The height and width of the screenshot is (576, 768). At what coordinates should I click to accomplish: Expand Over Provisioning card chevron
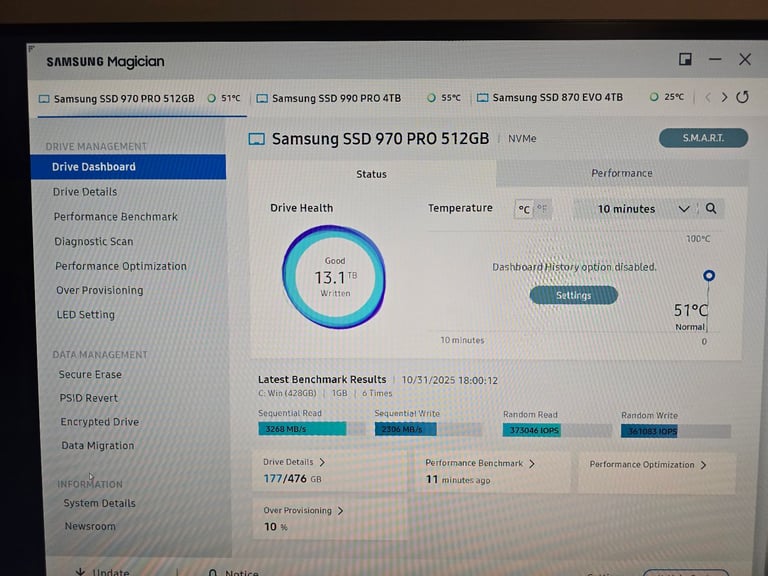pos(340,511)
